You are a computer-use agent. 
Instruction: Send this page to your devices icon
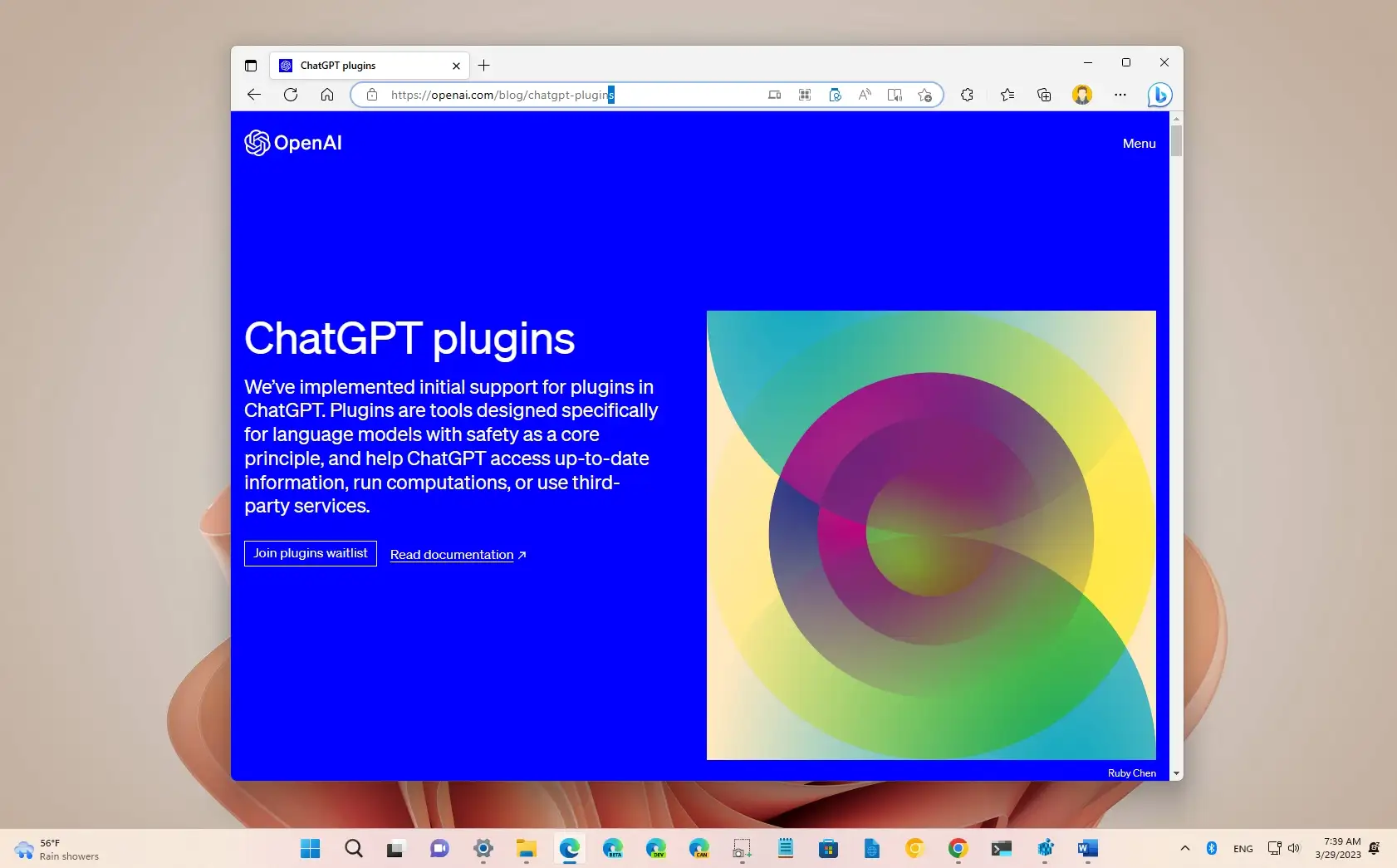coord(774,95)
